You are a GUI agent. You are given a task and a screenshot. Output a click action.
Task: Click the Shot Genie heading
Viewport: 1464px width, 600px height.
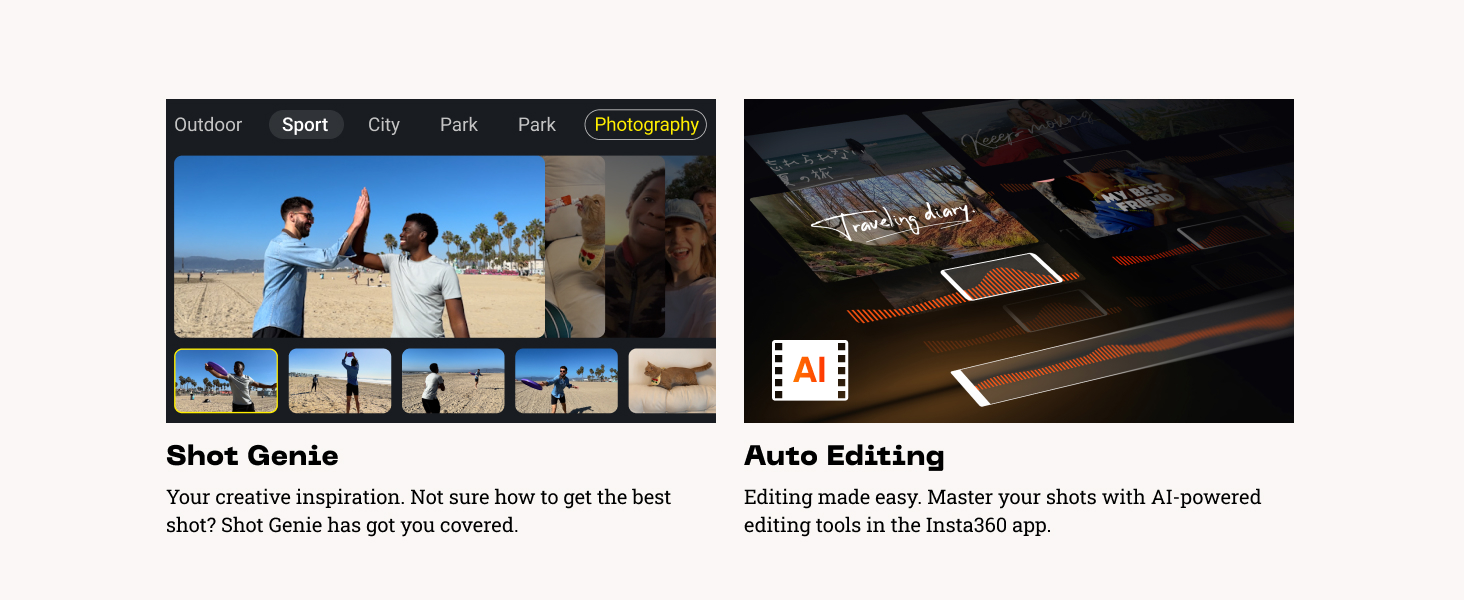pyautogui.click(x=252, y=456)
